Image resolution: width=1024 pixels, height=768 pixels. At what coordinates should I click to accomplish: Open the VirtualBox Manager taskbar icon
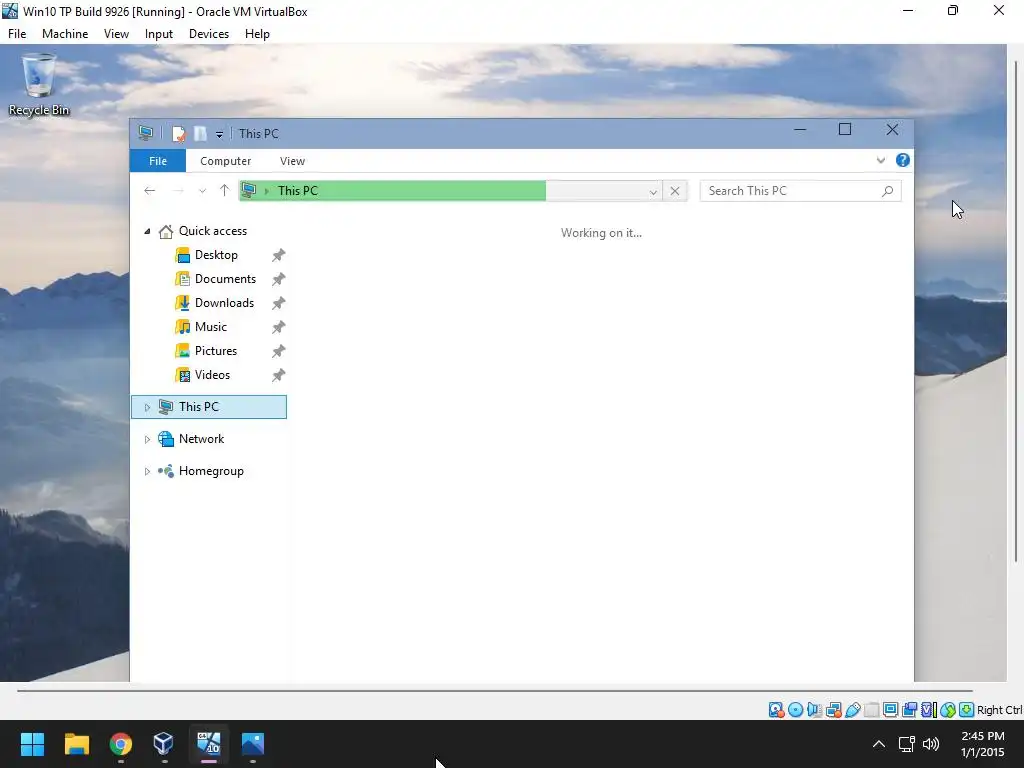164,744
